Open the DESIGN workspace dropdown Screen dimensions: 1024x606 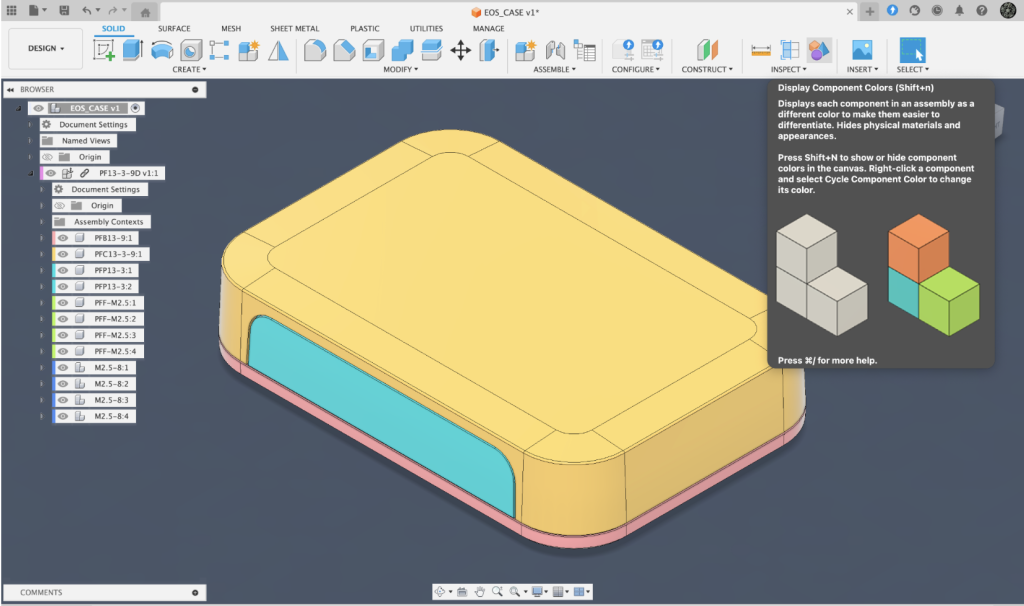tap(46, 48)
